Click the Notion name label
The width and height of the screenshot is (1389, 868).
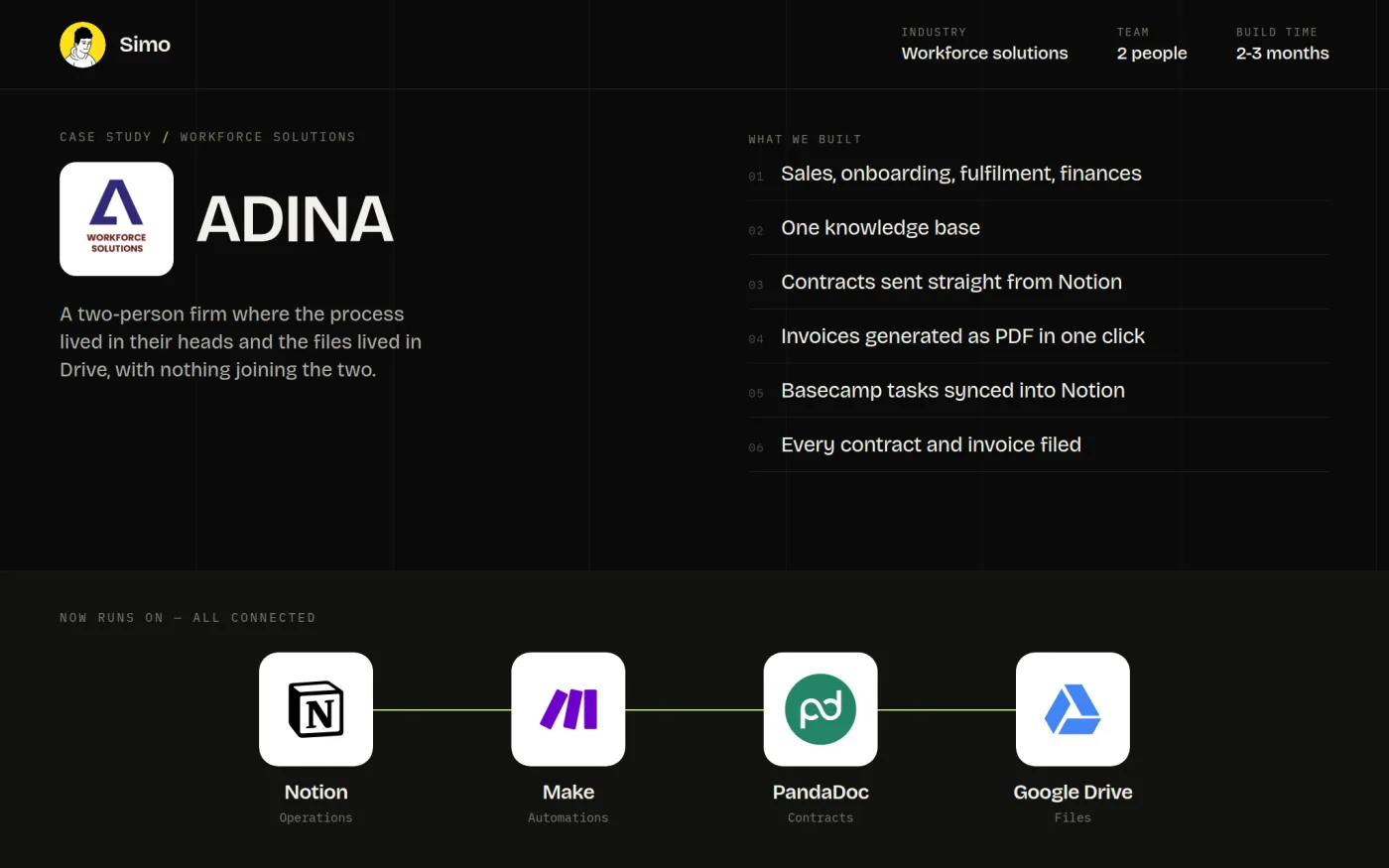click(x=316, y=792)
